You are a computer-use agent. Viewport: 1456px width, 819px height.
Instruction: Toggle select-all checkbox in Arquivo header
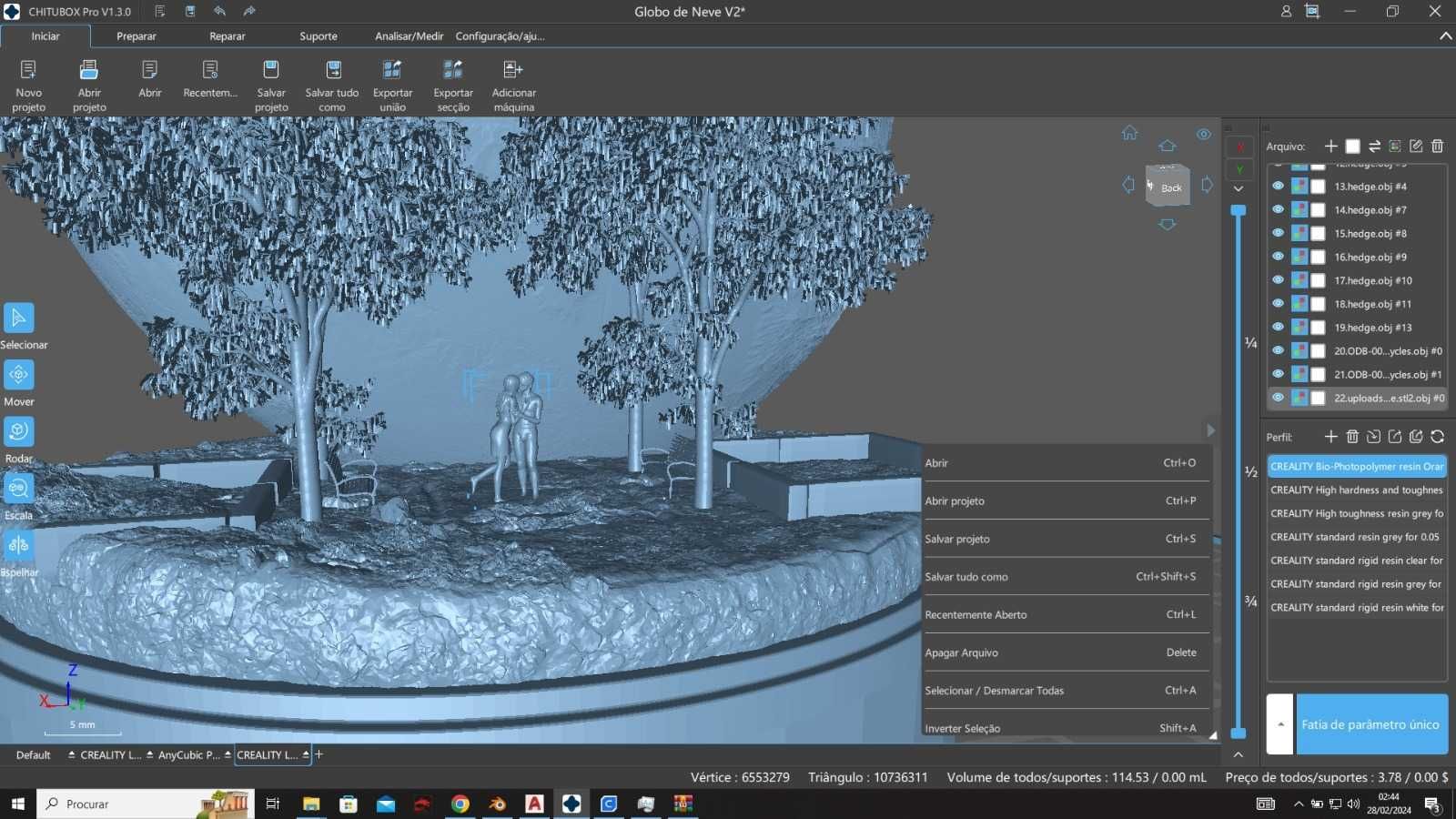point(1353,146)
